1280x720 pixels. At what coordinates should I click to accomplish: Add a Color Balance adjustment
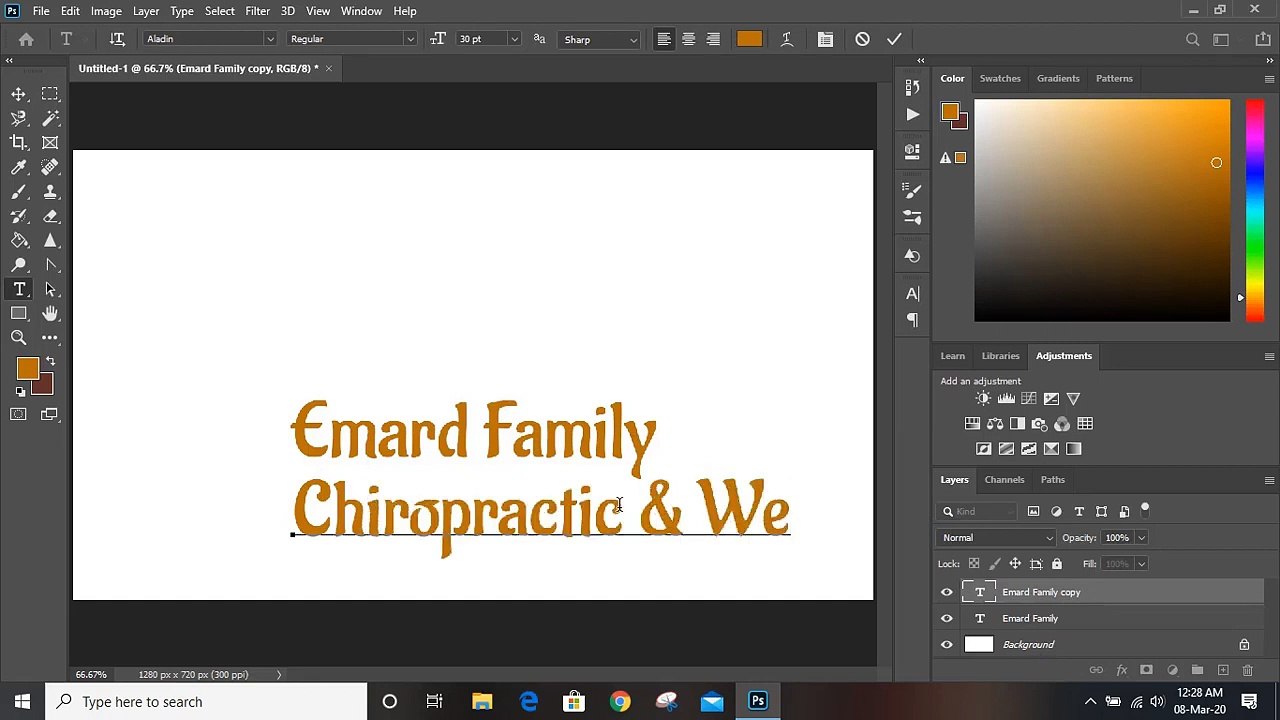click(x=995, y=424)
